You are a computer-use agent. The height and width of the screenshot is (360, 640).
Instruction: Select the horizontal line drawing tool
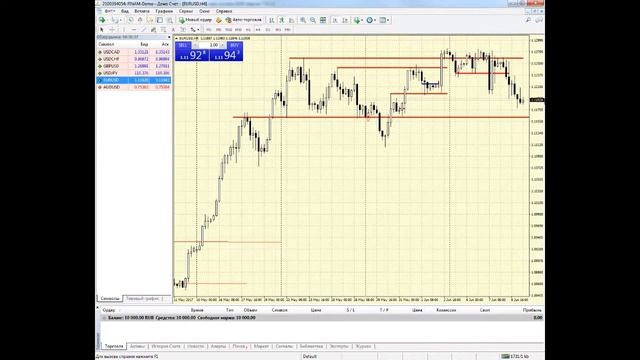[x=133, y=30]
